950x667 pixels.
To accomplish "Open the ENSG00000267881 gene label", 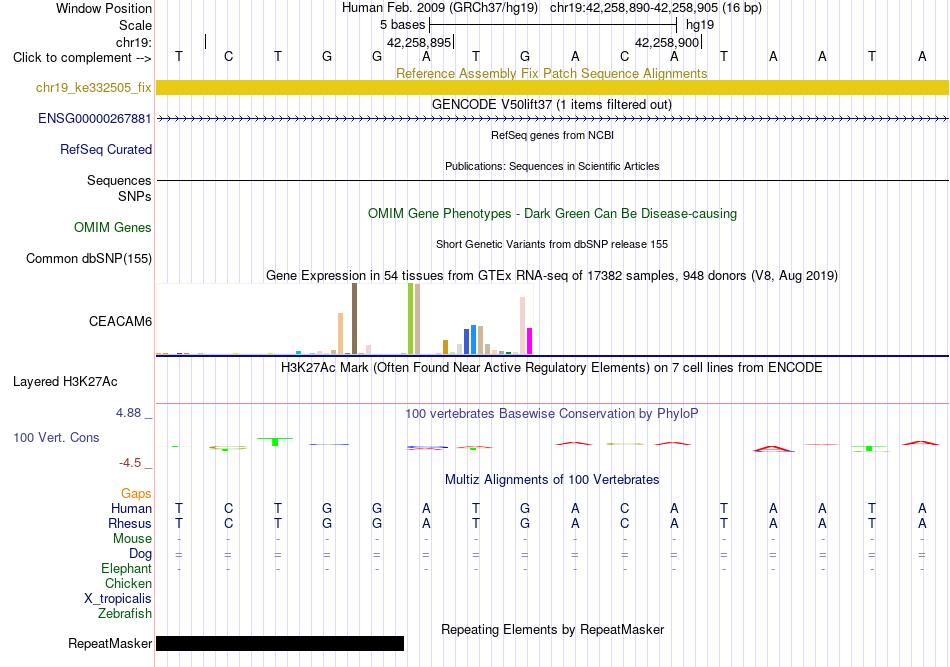I will pos(95,119).
